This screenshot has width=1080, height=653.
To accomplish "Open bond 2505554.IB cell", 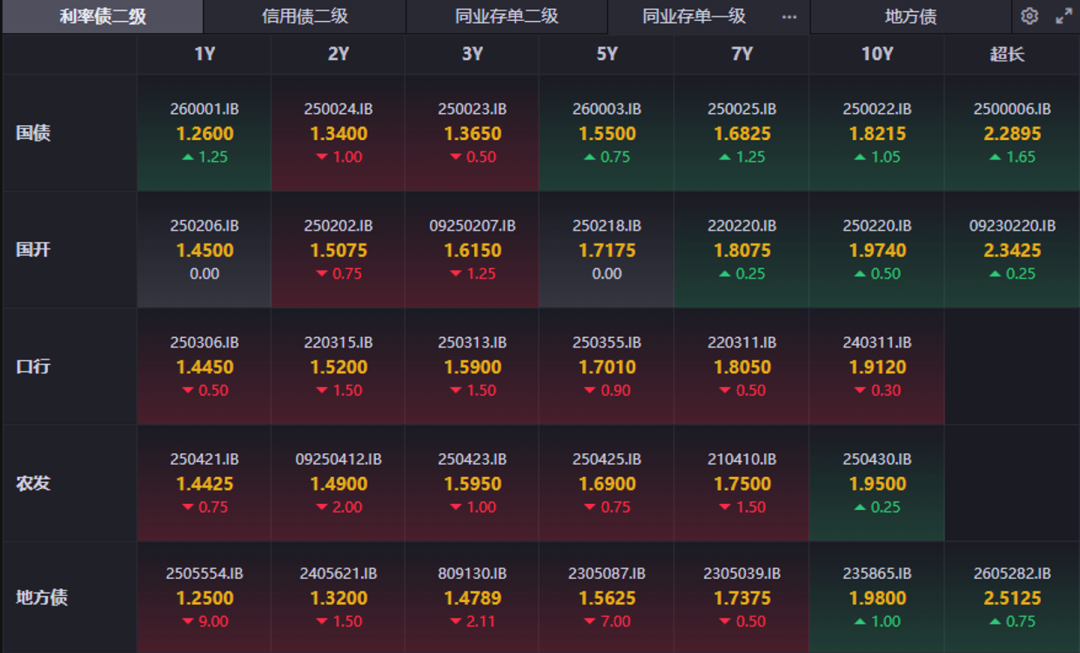I will point(205,597).
